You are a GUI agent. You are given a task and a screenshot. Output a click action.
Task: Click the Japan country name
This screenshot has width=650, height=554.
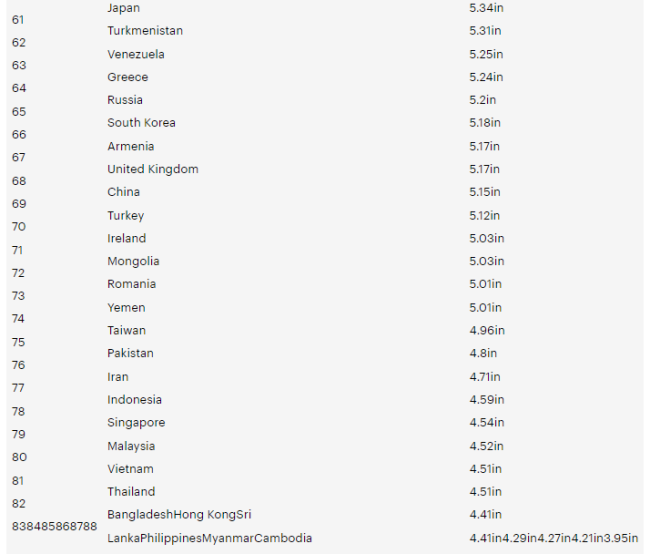(124, 8)
